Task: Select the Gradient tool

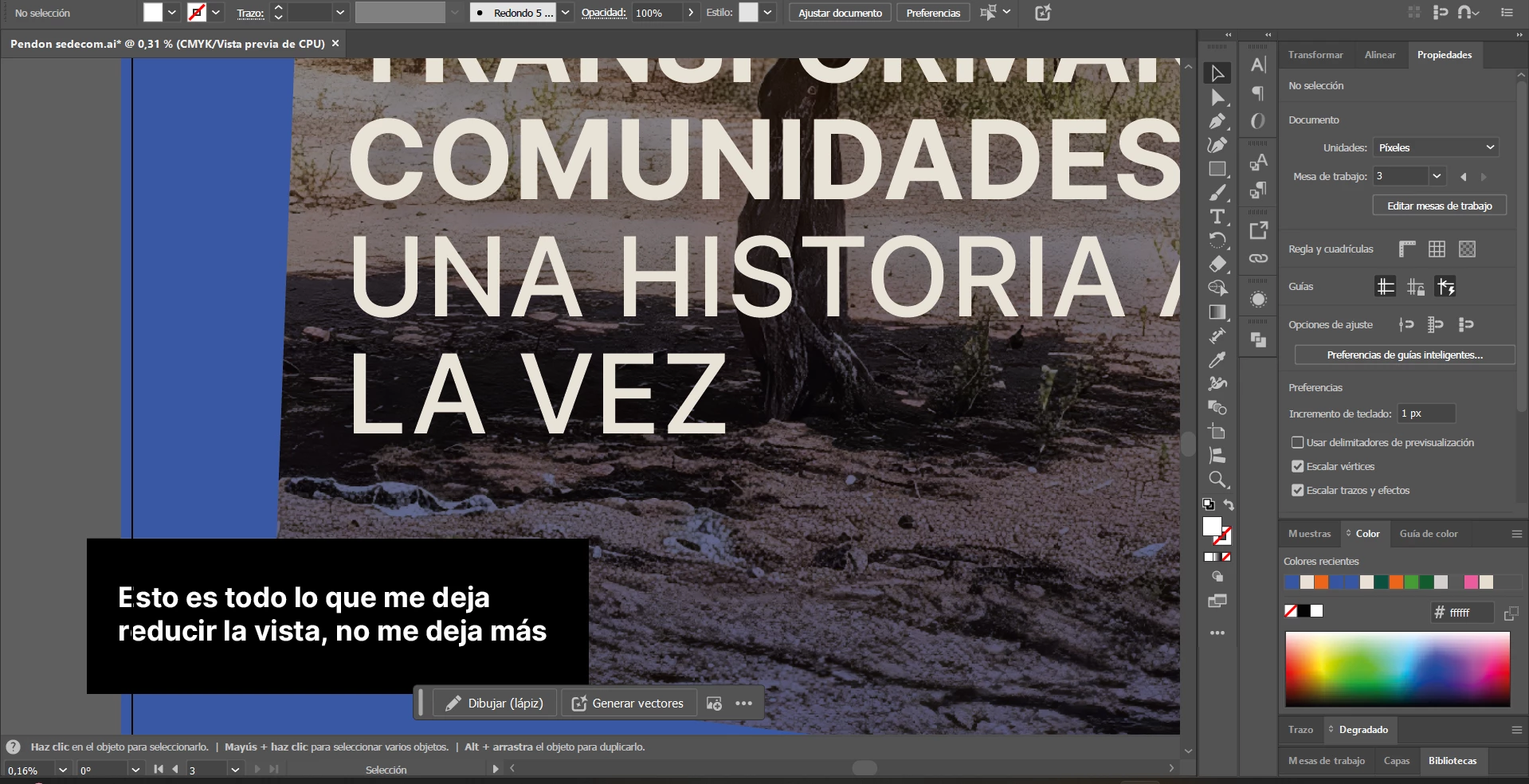Action: 1217,312
